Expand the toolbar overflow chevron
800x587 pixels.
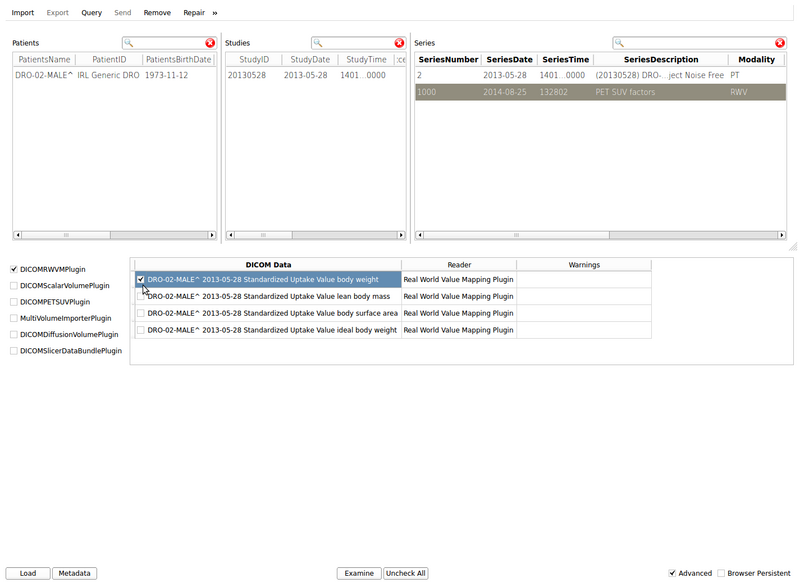(x=214, y=13)
